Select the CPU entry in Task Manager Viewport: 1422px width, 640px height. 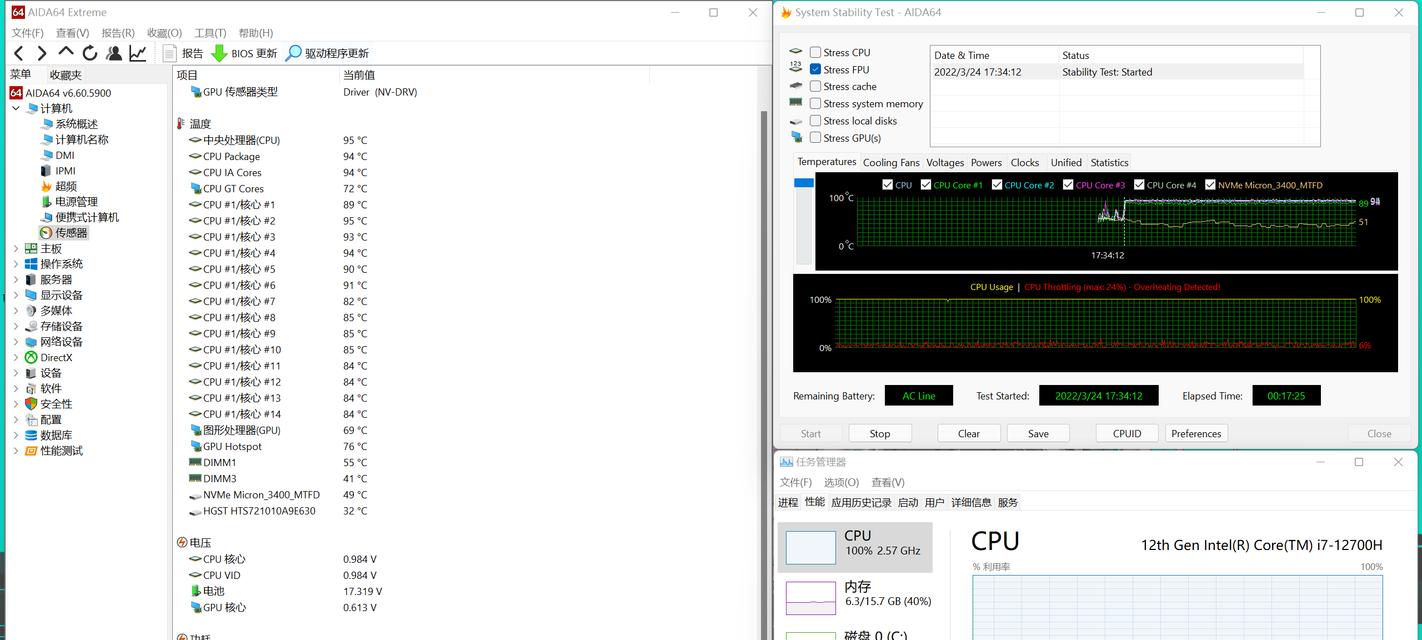pos(855,547)
